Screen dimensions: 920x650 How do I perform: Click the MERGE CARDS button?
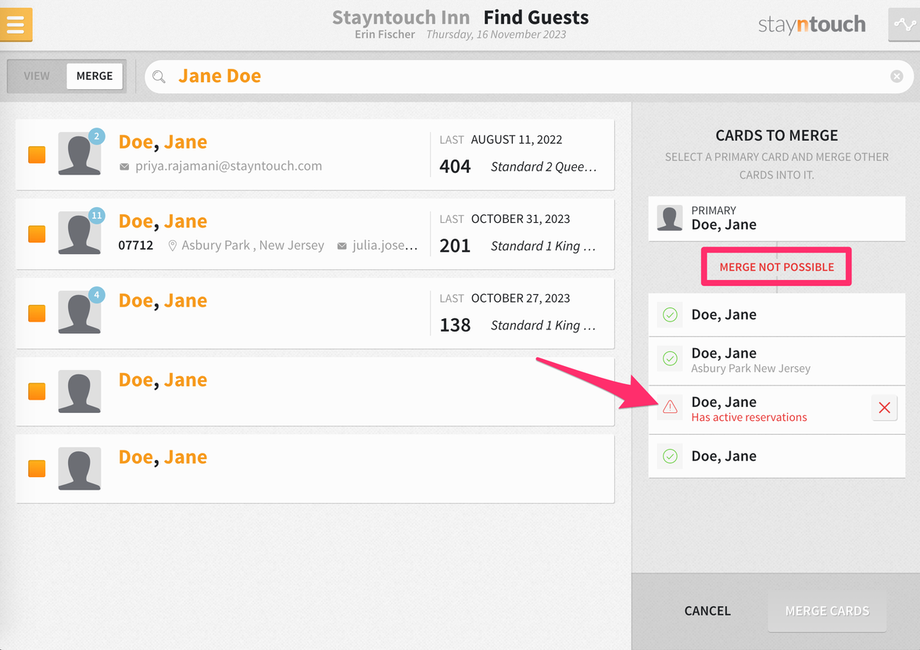[x=827, y=611]
